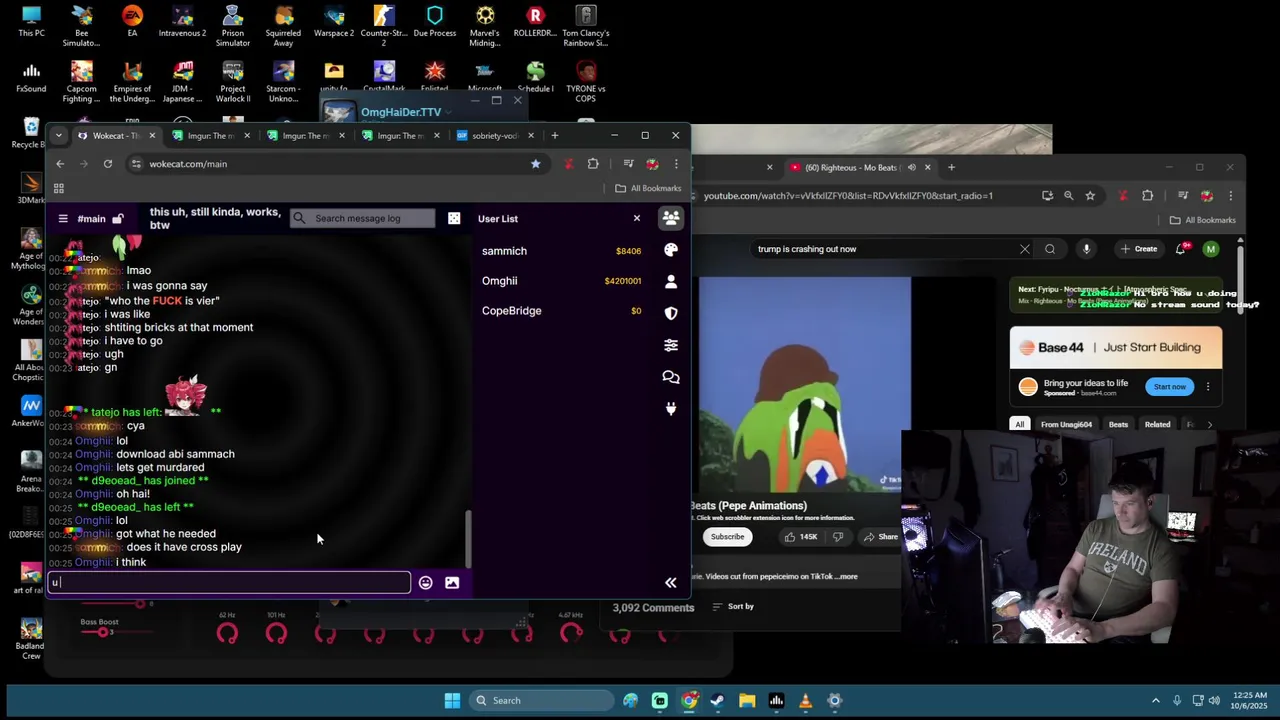Screen dimensions: 1280x720
Task: Open the Sort by comments dropdown
Action: coord(734,606)
